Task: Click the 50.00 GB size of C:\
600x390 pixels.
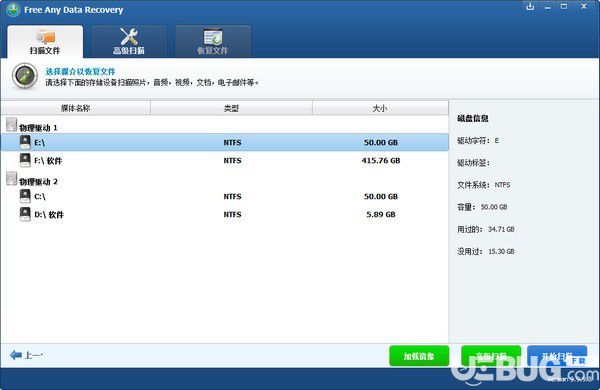Action: click(x=381, y=197)
